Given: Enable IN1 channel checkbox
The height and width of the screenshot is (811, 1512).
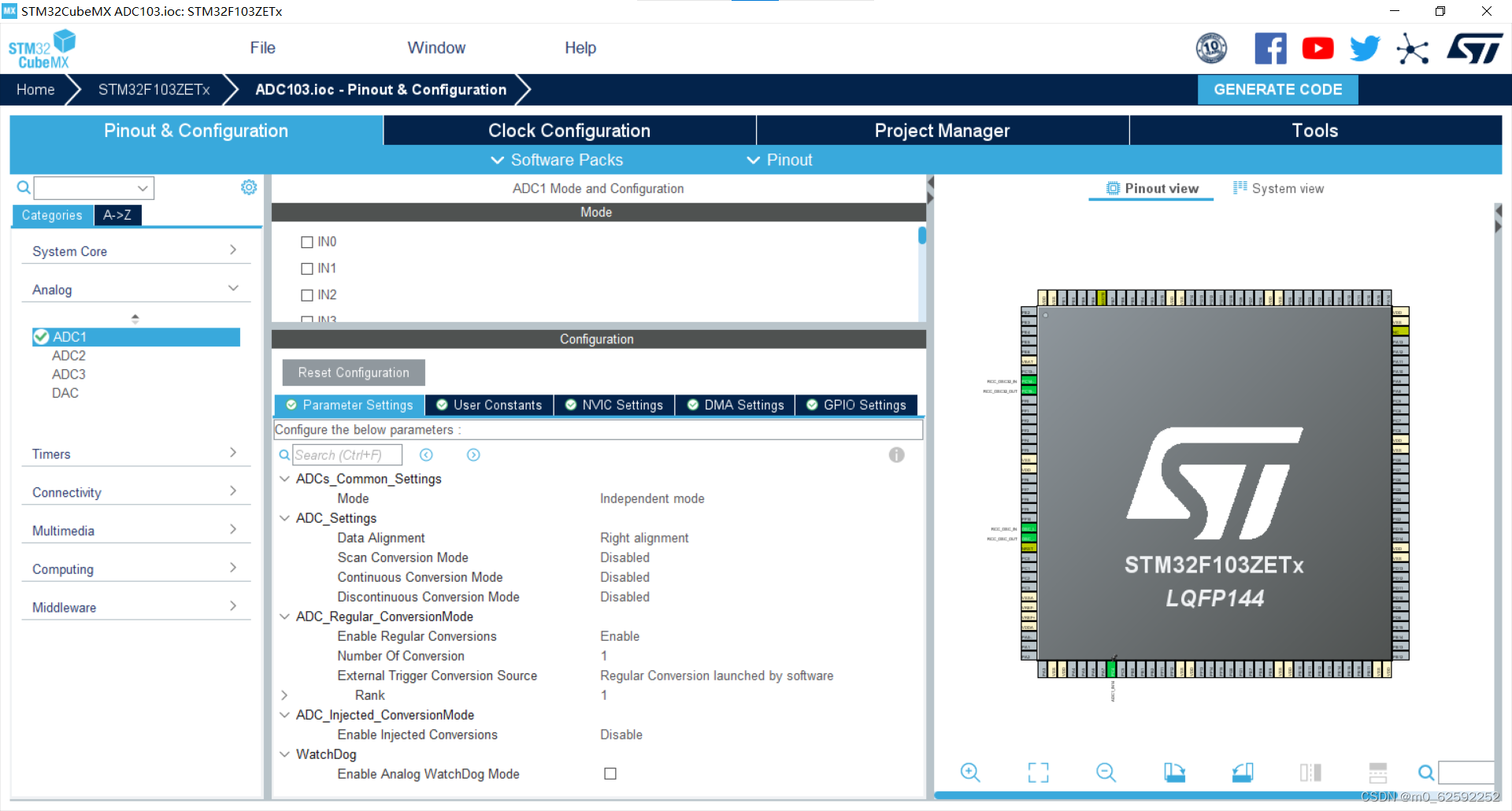Looking at the screenshot, I should (307, 268).
